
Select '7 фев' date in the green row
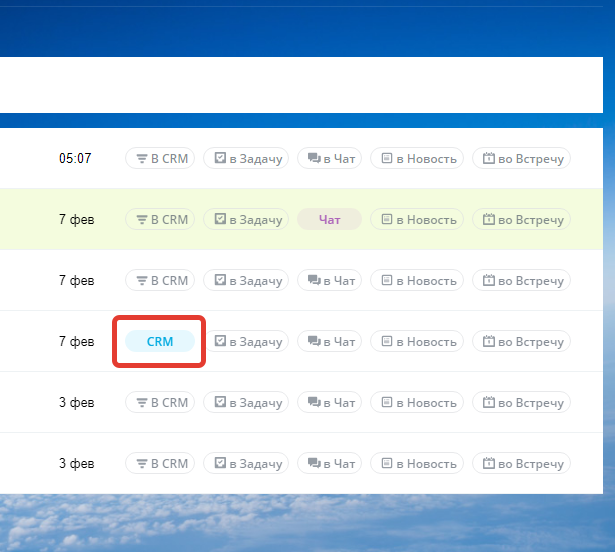tap(77, 219)
